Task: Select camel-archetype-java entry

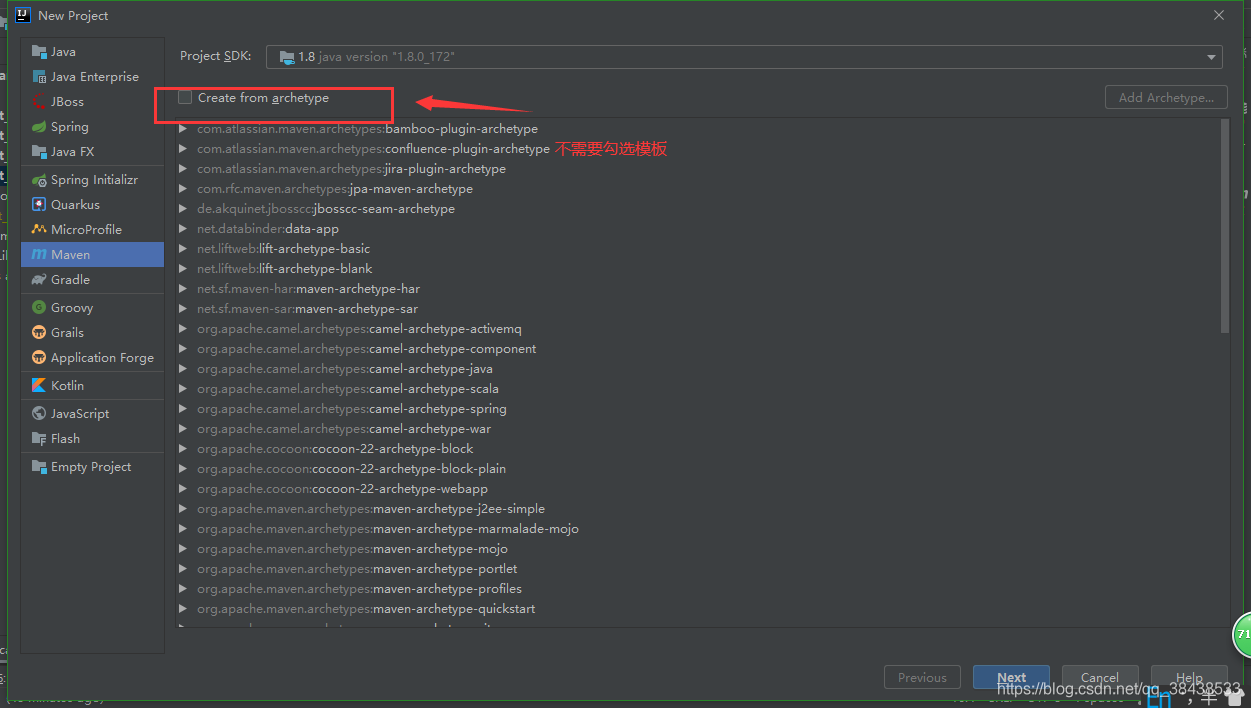Action: tap(345, 369)
